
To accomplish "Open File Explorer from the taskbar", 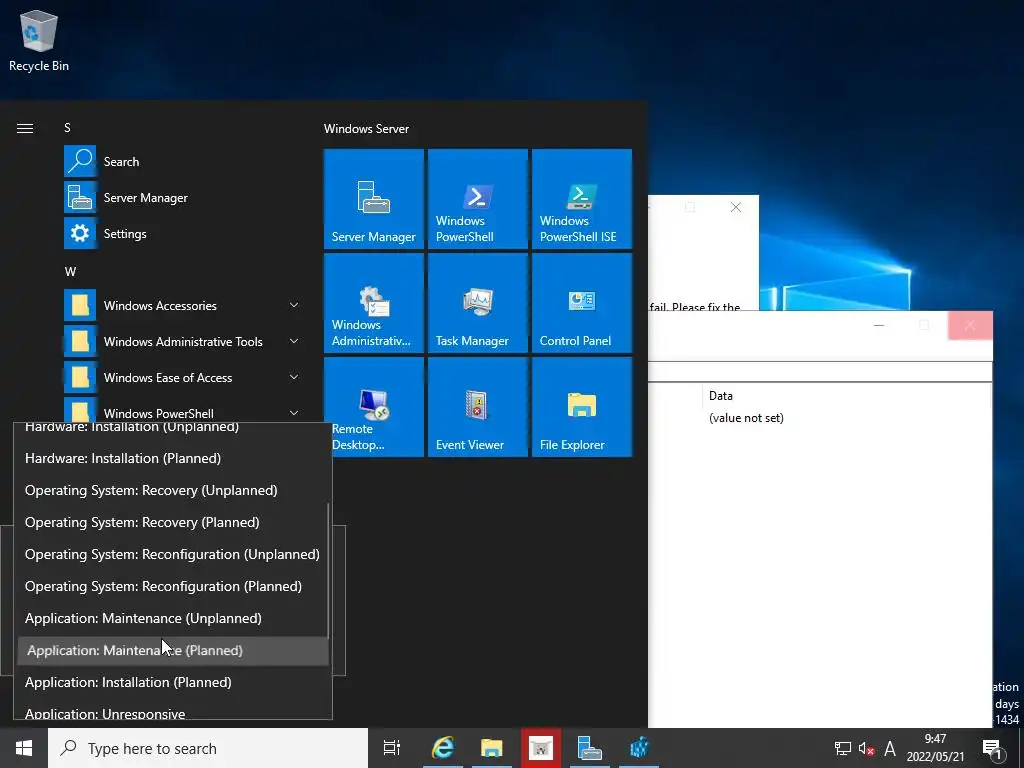I will 492,748.
